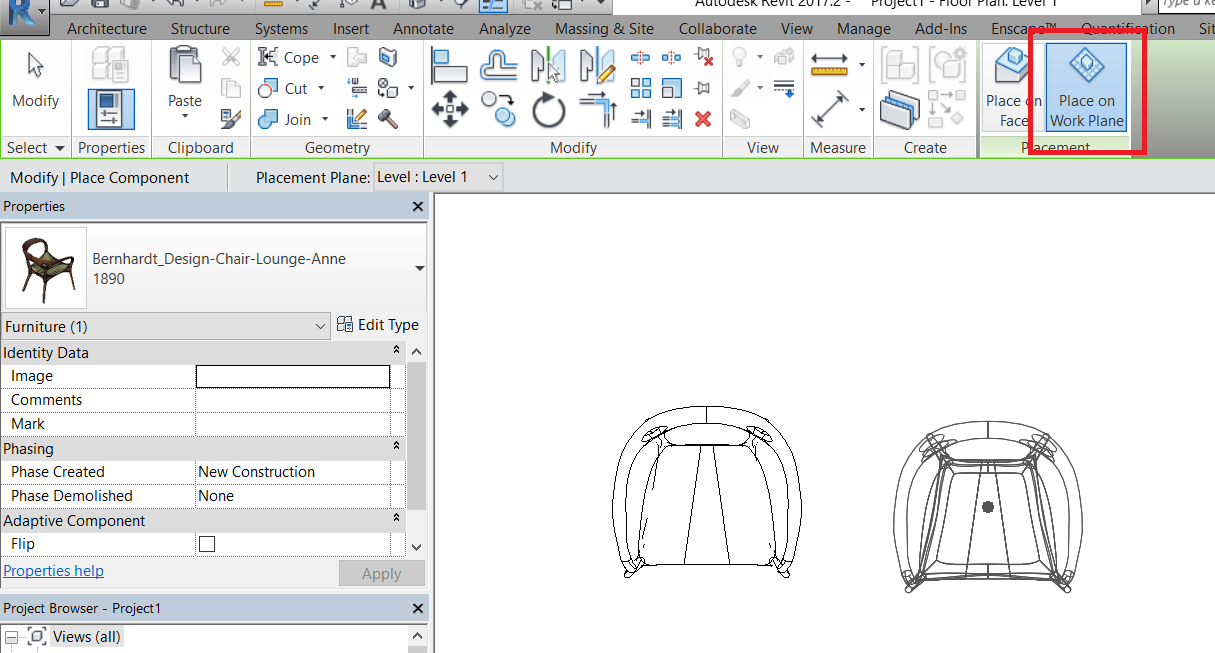1215x653 pixels.
Task: Select the Move tool
Action: pyautogui.click(x=450, y=108)
